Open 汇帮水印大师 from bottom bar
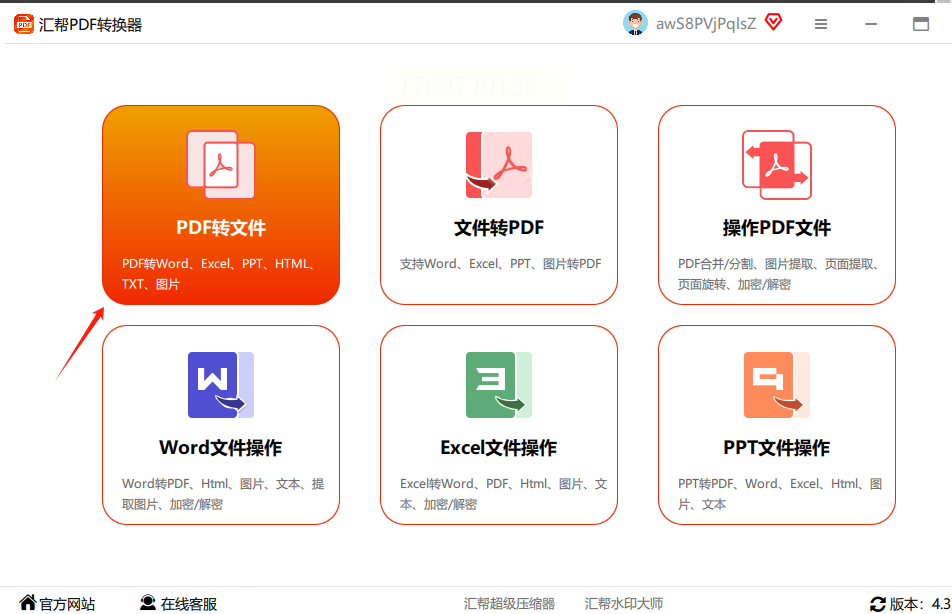This screenshot has height=614, width=952. click(x=624, y=604)
